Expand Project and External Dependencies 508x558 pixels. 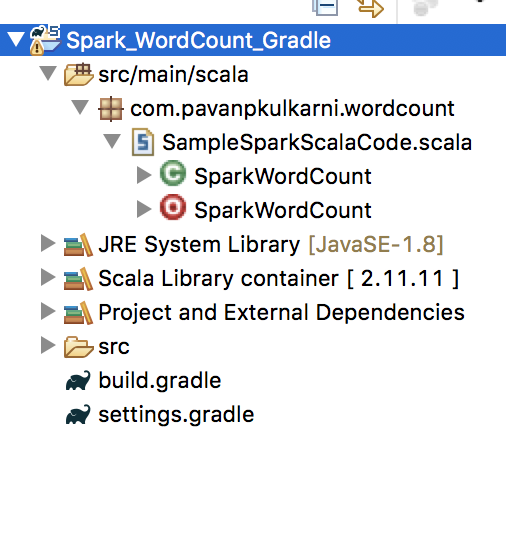(x=48, y=311)
